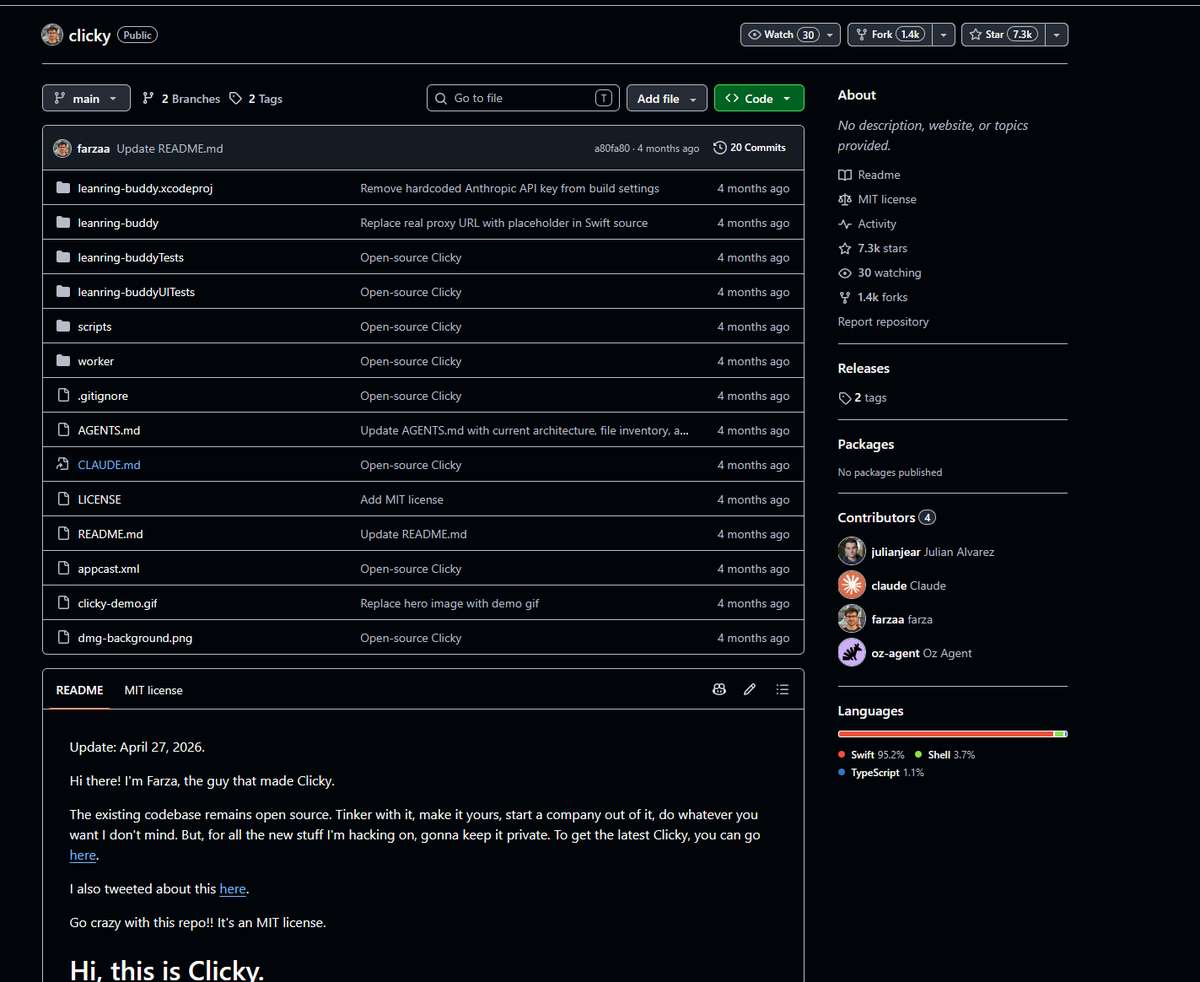Click the .gitignore file icon
Image resolution: width=1200 pixels, height=982 pixels.
coord(63,396)
